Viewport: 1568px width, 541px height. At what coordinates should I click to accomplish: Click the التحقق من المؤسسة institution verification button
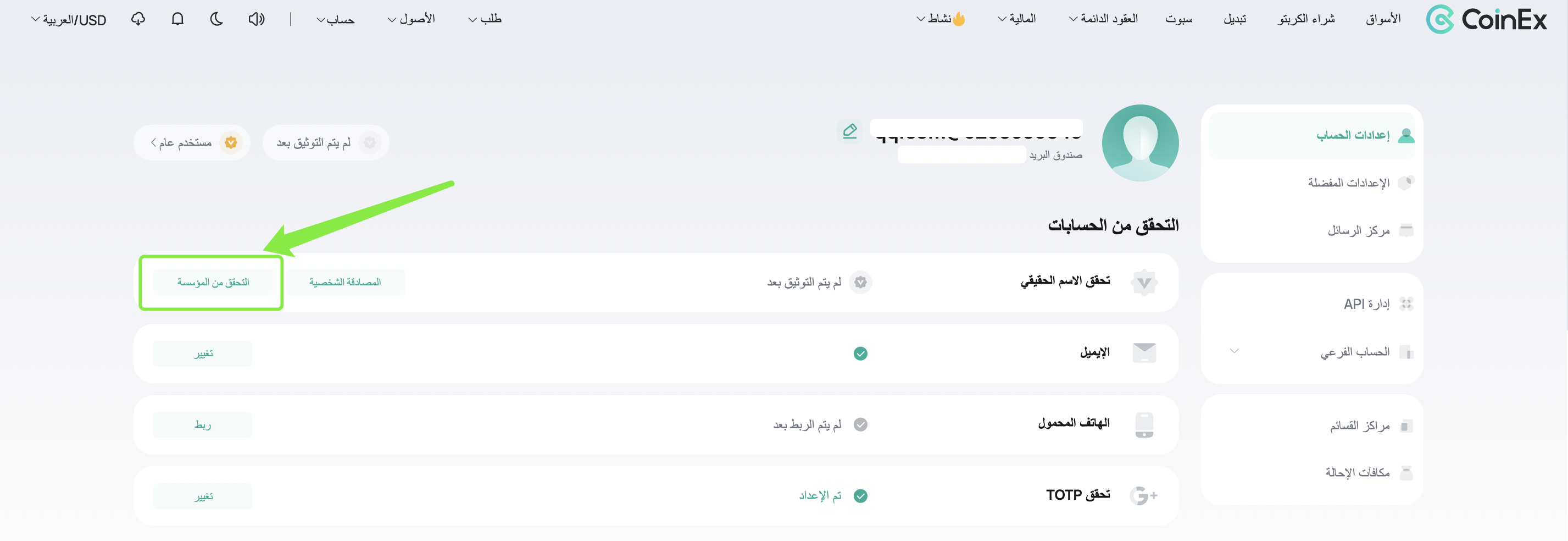(x=213, y=282)
